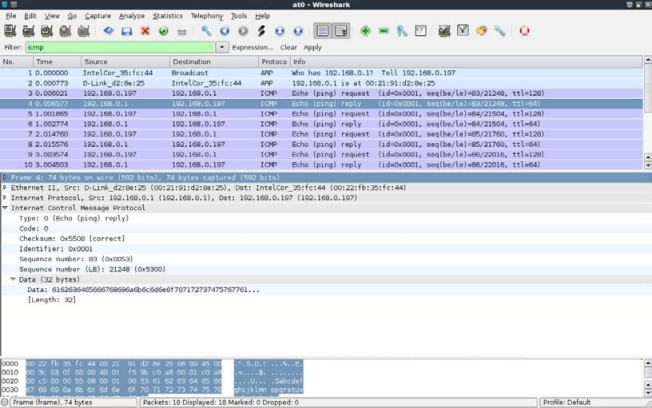This screenshot has width=652, height=408.
Task: Close capture file with red X icon
Action: point(145,31)
